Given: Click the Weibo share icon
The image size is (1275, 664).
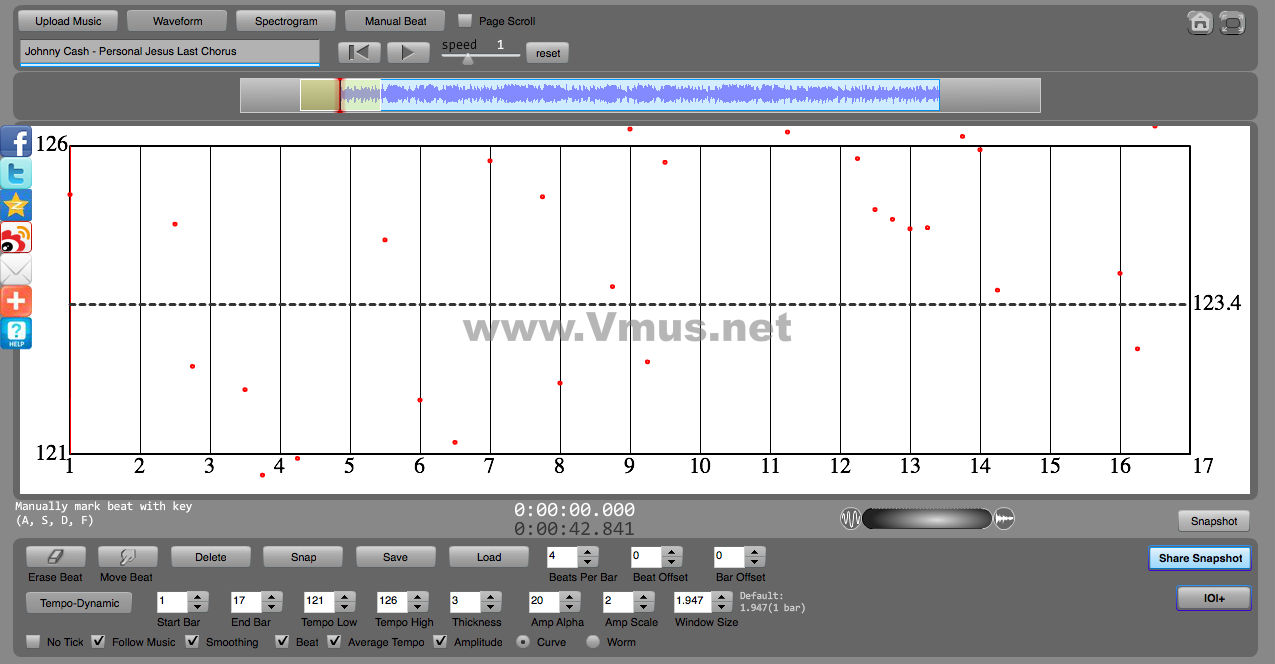Looking at the screenshot, I should pos(16,237).
